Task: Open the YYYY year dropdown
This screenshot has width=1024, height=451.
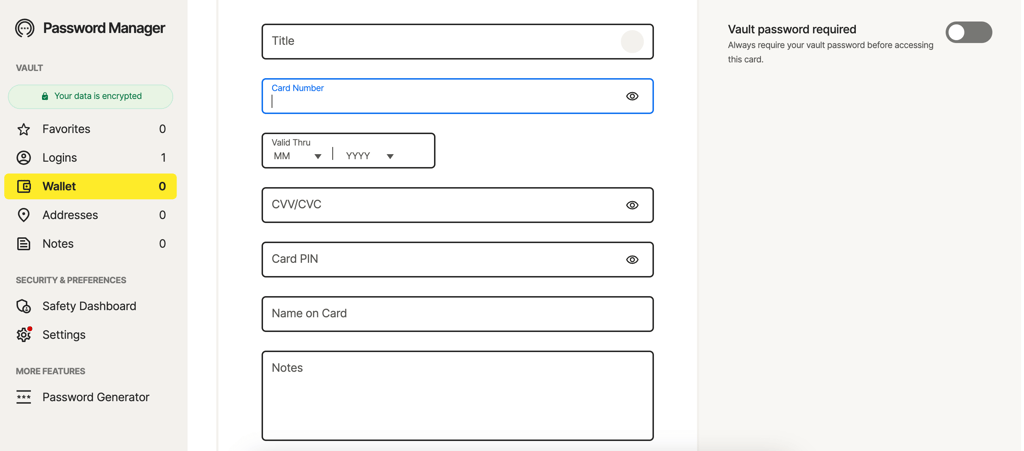Action: click(x=370, y=156)
